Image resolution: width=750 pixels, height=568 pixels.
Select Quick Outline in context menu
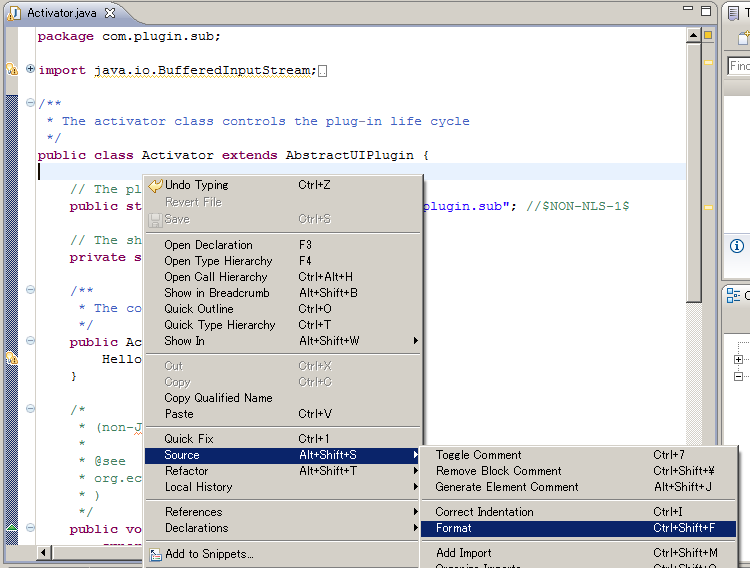(283, 309)
